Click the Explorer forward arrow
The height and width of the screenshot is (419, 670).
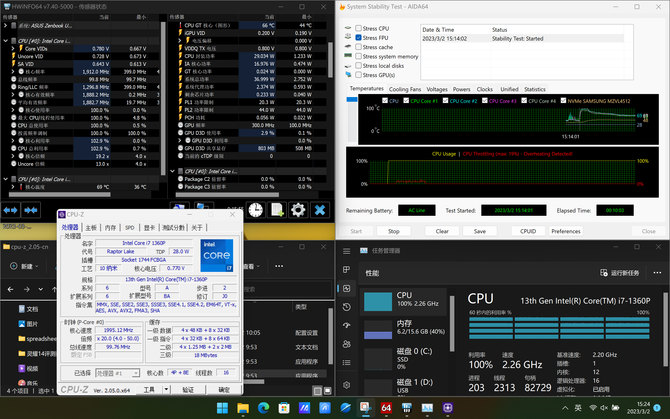click(x=26, y=289)
